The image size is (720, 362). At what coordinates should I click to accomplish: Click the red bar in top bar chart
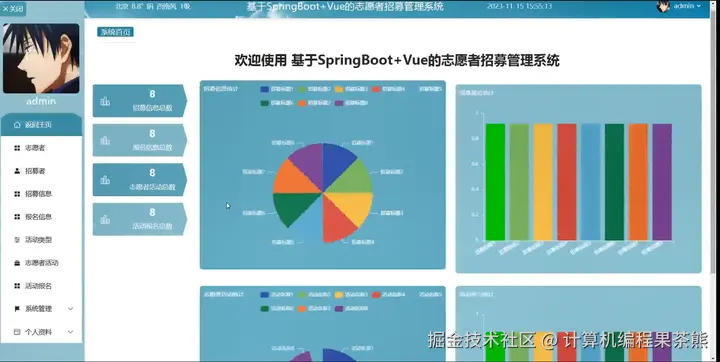tap(567, 182)
